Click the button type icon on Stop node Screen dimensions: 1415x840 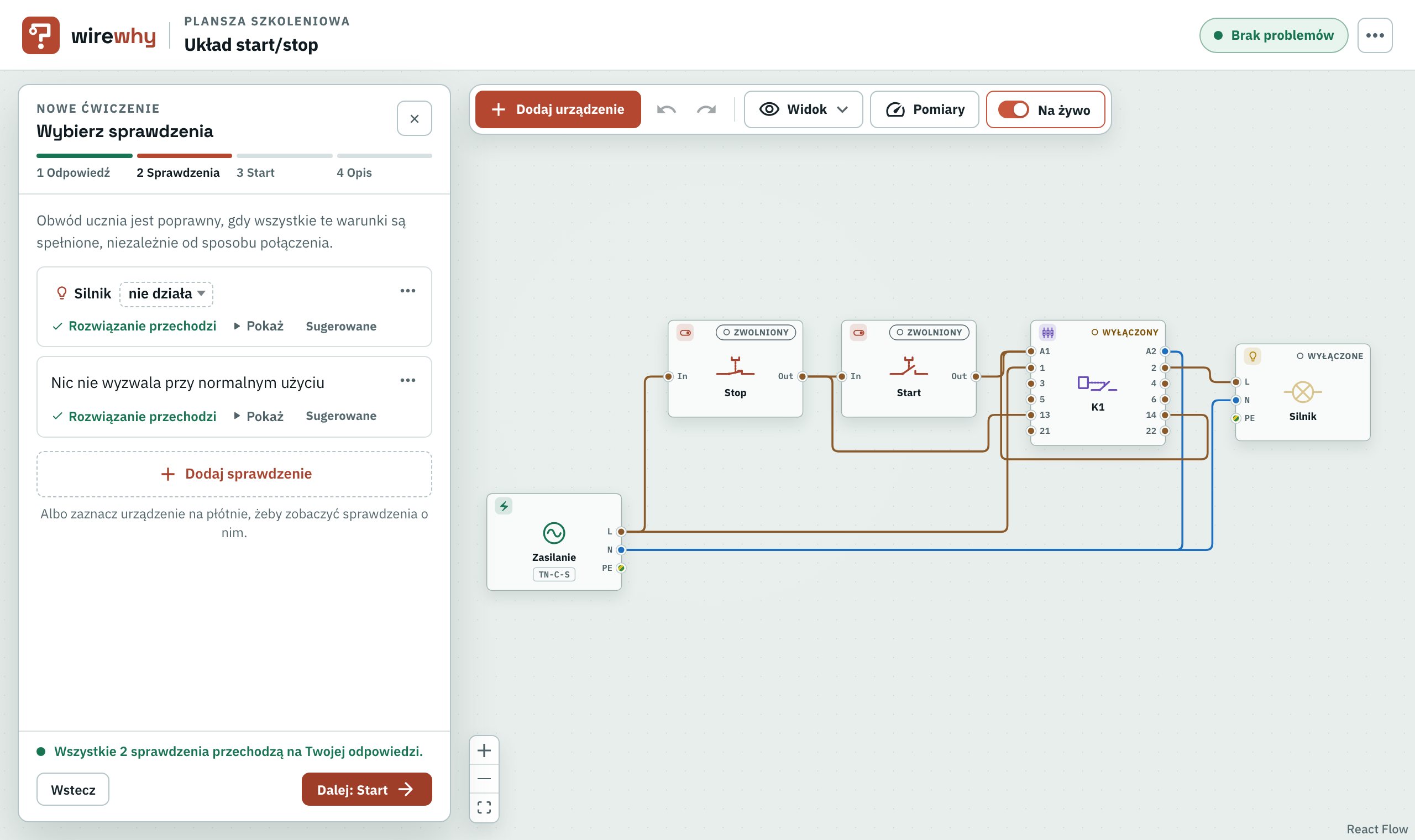pyautogui.click(x=685, y=332)
